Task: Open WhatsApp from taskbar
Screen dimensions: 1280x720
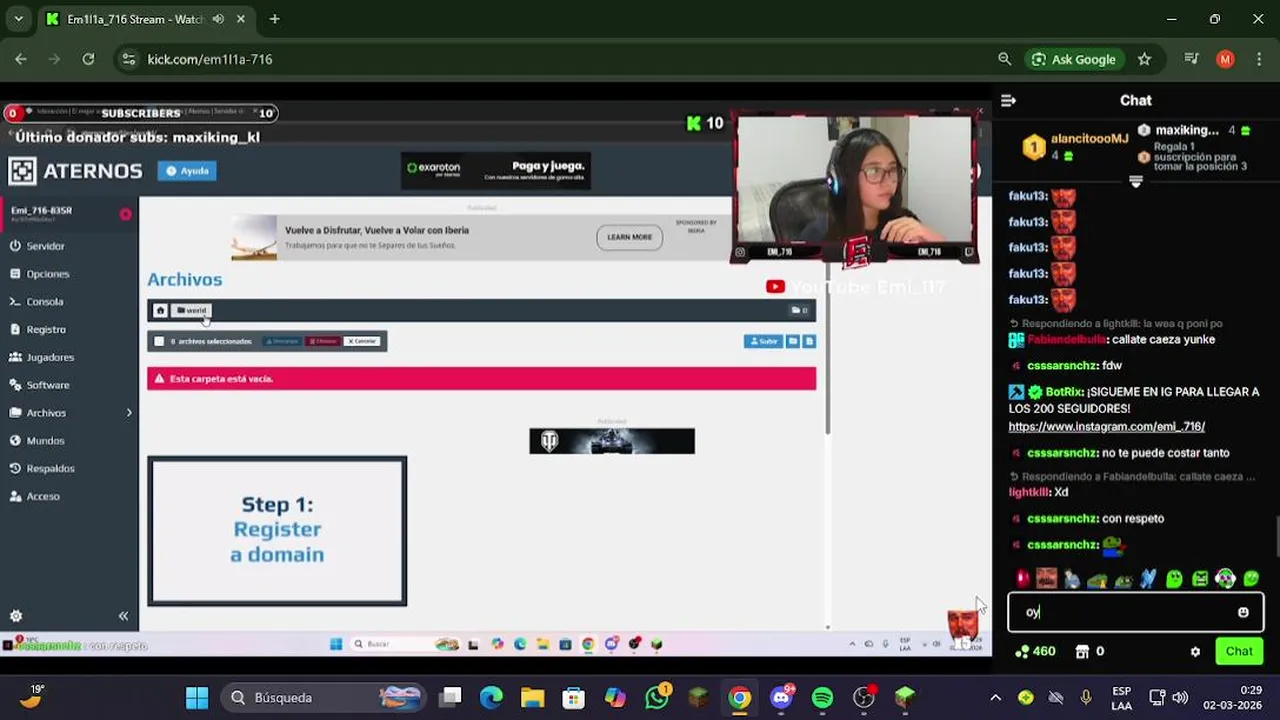Action: pos(656,698)
